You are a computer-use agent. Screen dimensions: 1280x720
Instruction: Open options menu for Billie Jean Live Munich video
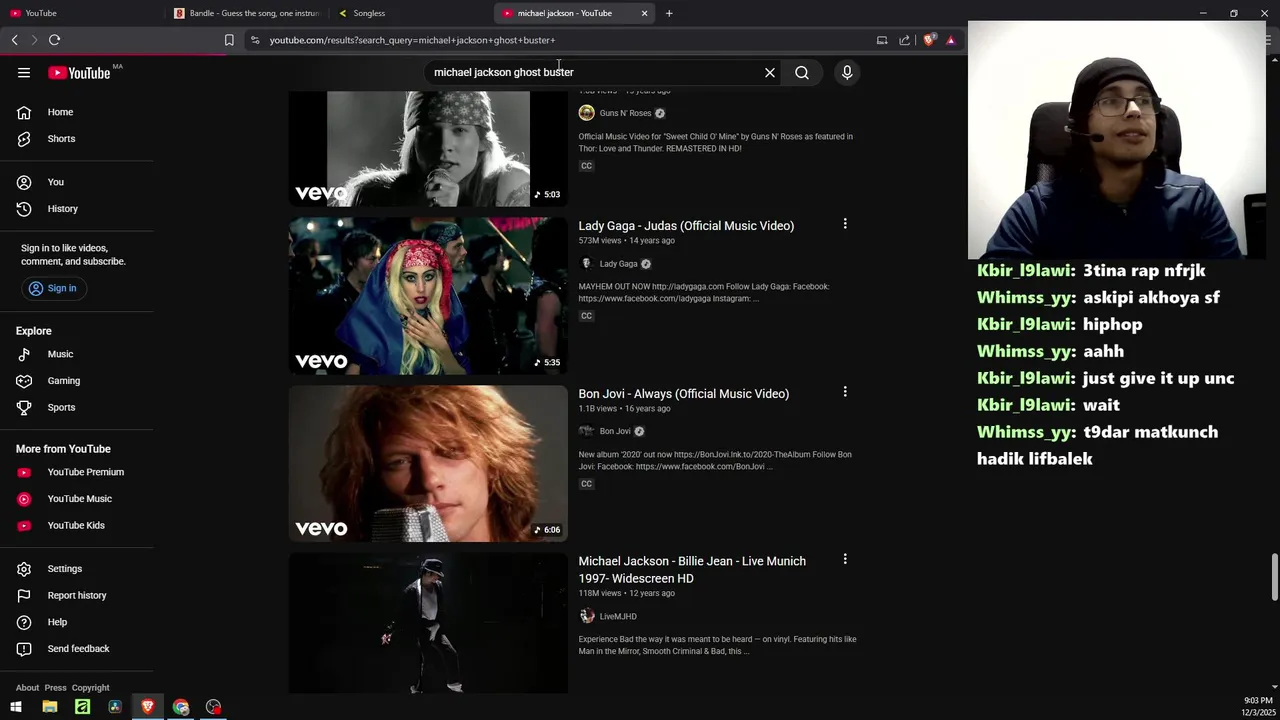(x=845, y=560)
